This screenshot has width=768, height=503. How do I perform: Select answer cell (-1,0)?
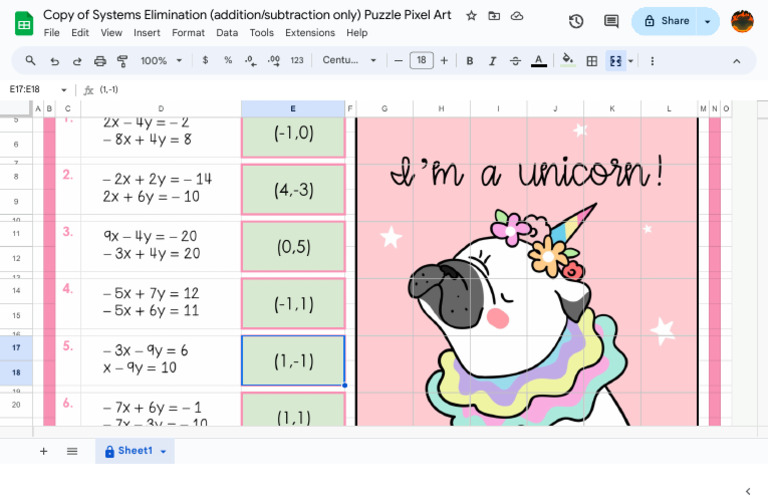(293, 137)
